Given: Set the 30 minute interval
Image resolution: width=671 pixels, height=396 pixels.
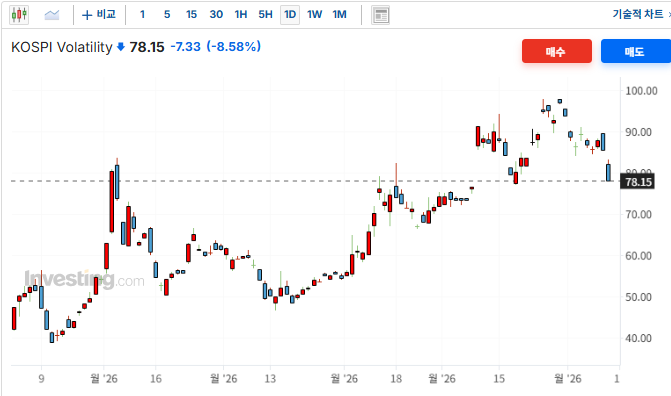Looking at the screenshot, I should point(216,15).
